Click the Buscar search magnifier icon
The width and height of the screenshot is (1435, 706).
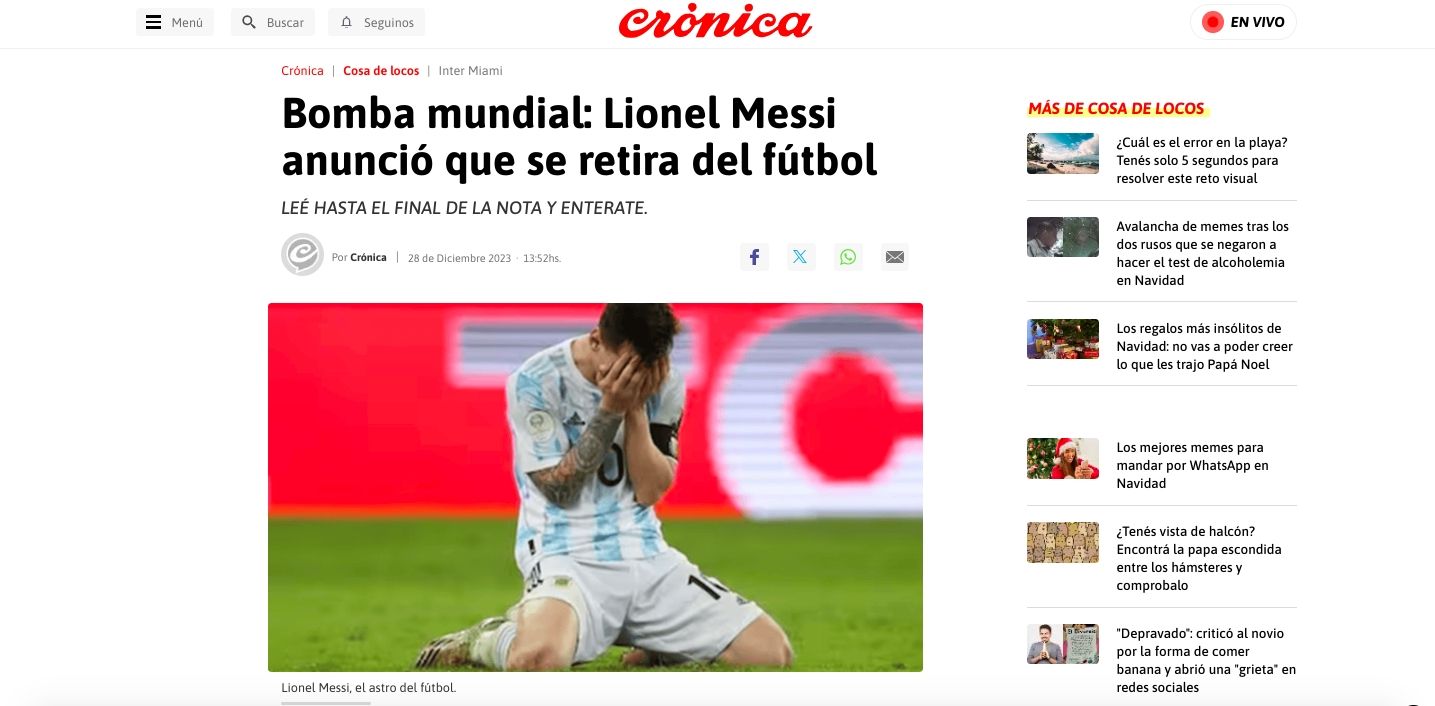click(249, 22)
